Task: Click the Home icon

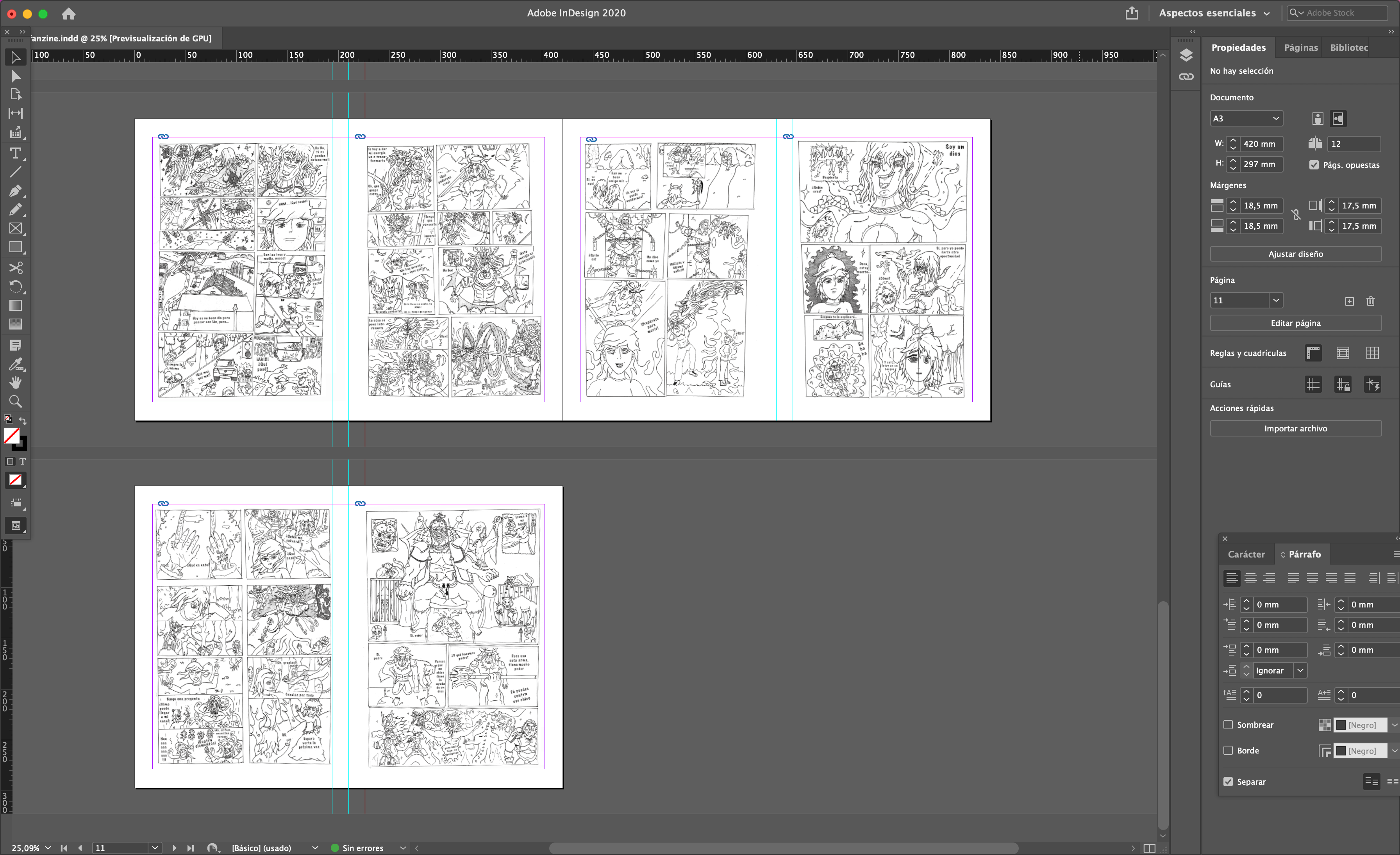Action: click(x=69, y=13)
